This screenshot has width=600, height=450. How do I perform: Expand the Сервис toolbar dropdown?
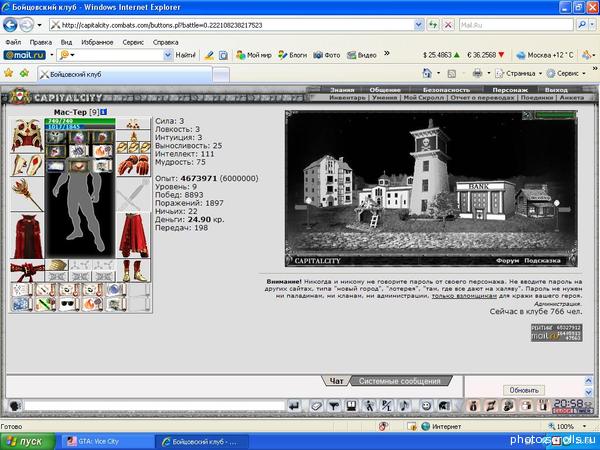584,73
